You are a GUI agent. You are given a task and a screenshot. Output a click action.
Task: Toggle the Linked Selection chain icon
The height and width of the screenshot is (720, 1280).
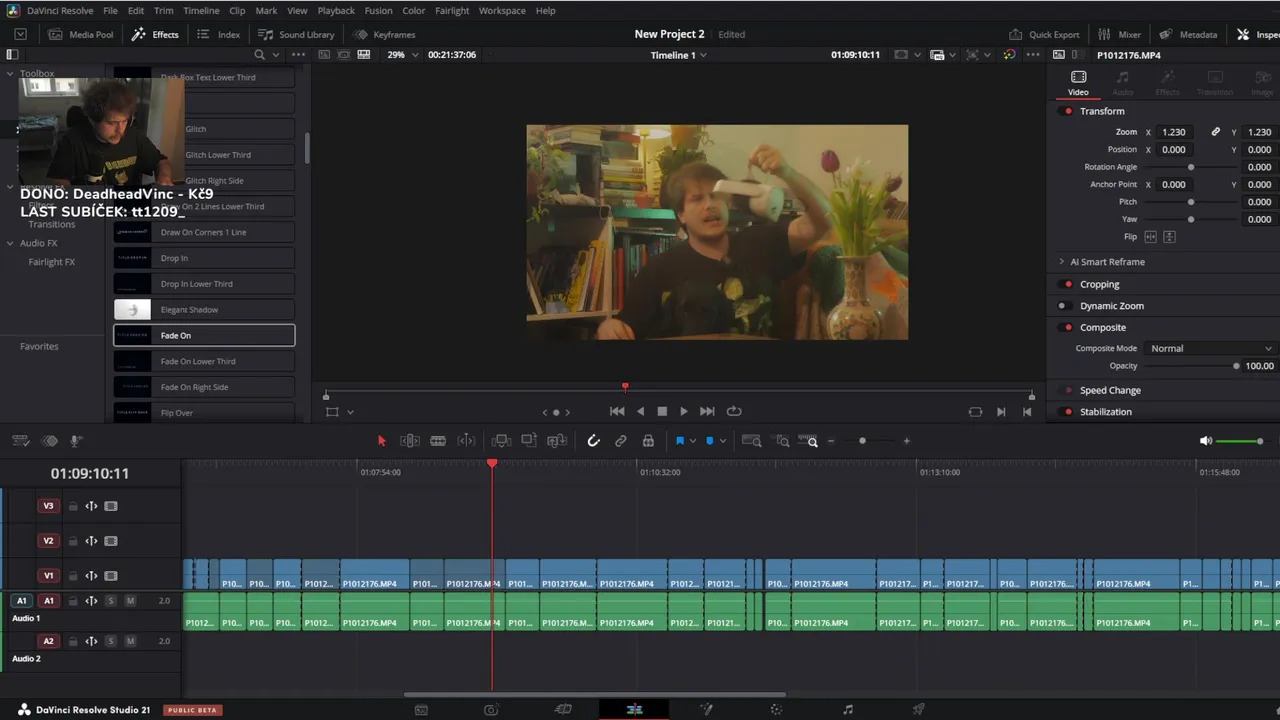pyautogui.click(x=621, y=441)
